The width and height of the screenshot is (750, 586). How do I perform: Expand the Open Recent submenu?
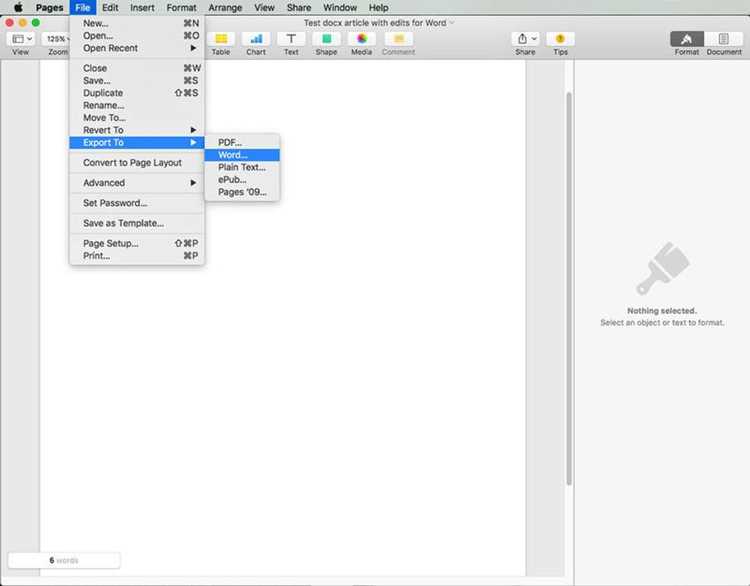pyautogui.click(x=137, y=48)
